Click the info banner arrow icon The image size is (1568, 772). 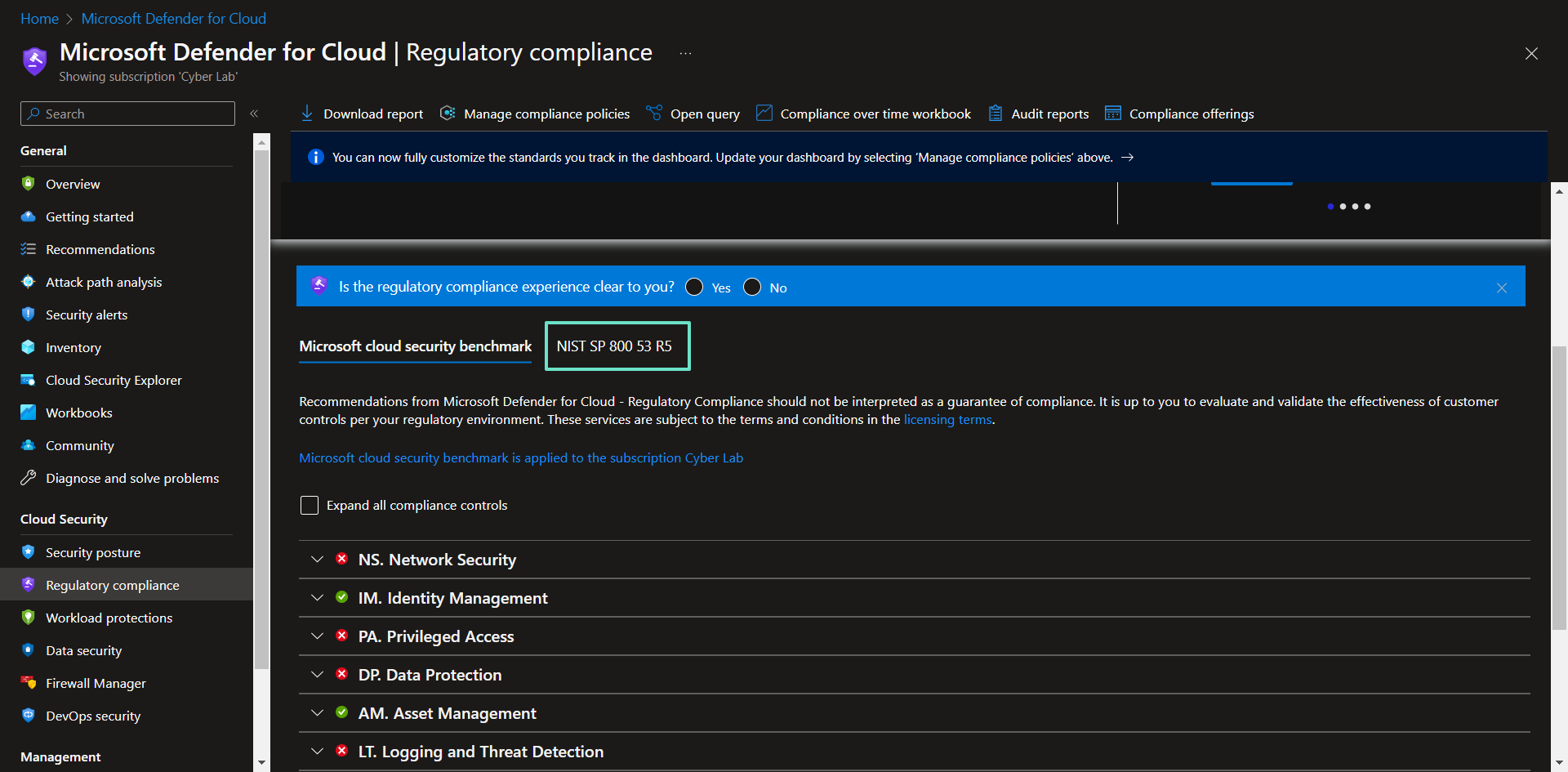click(x=1127, y=157)
